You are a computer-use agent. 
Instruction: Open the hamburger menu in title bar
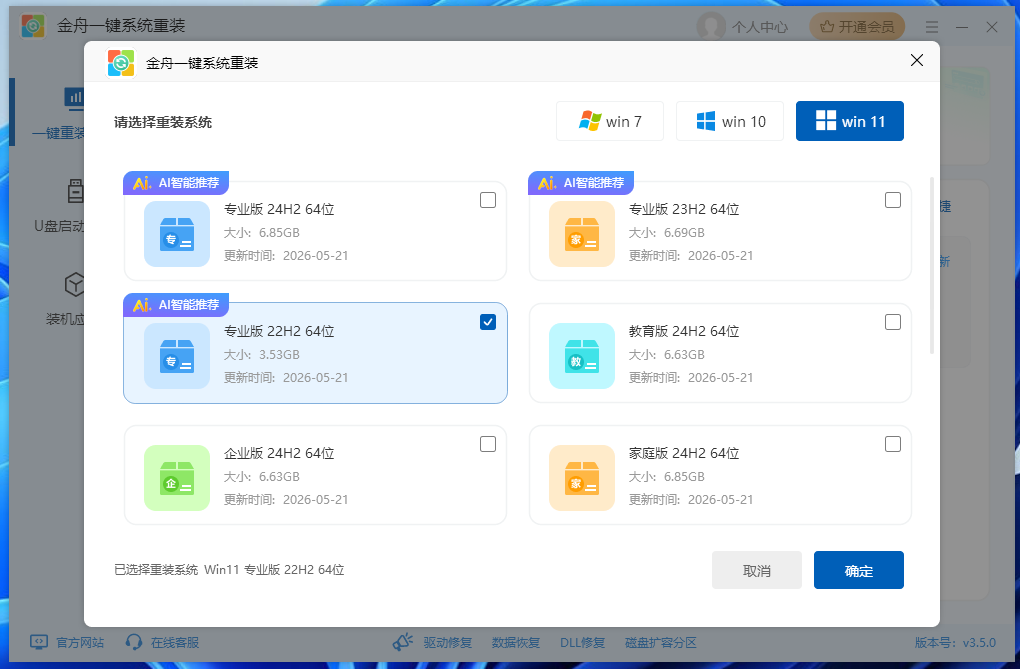pos(932,27)
